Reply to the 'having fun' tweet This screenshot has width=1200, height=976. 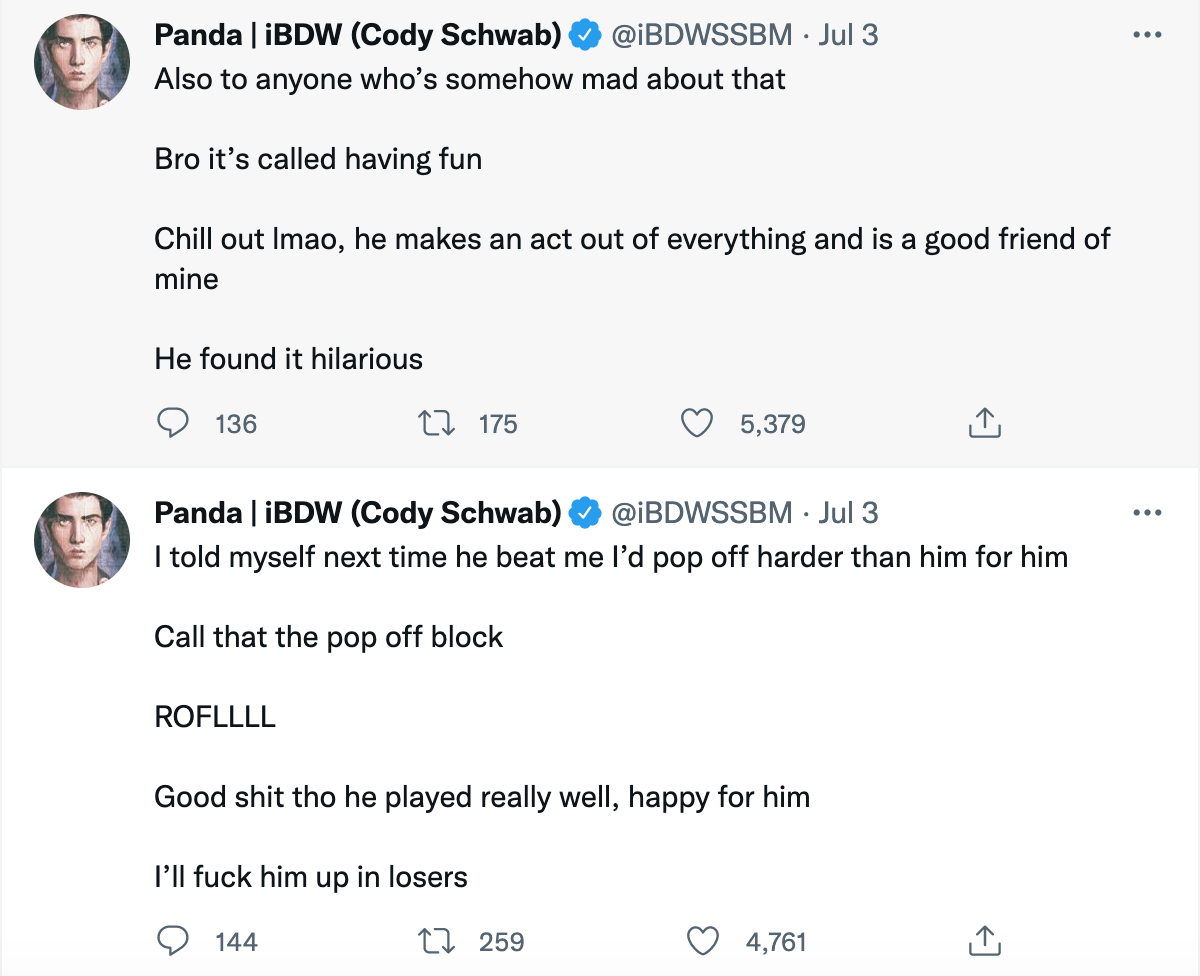click(174, 424)
